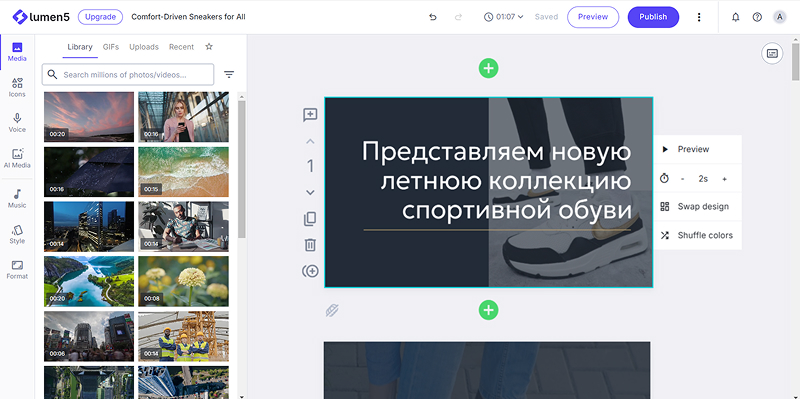Screen dimensions: 800x399
Task: Open the Icons panel
Action: pyautogui.click(x=17, y=88)
